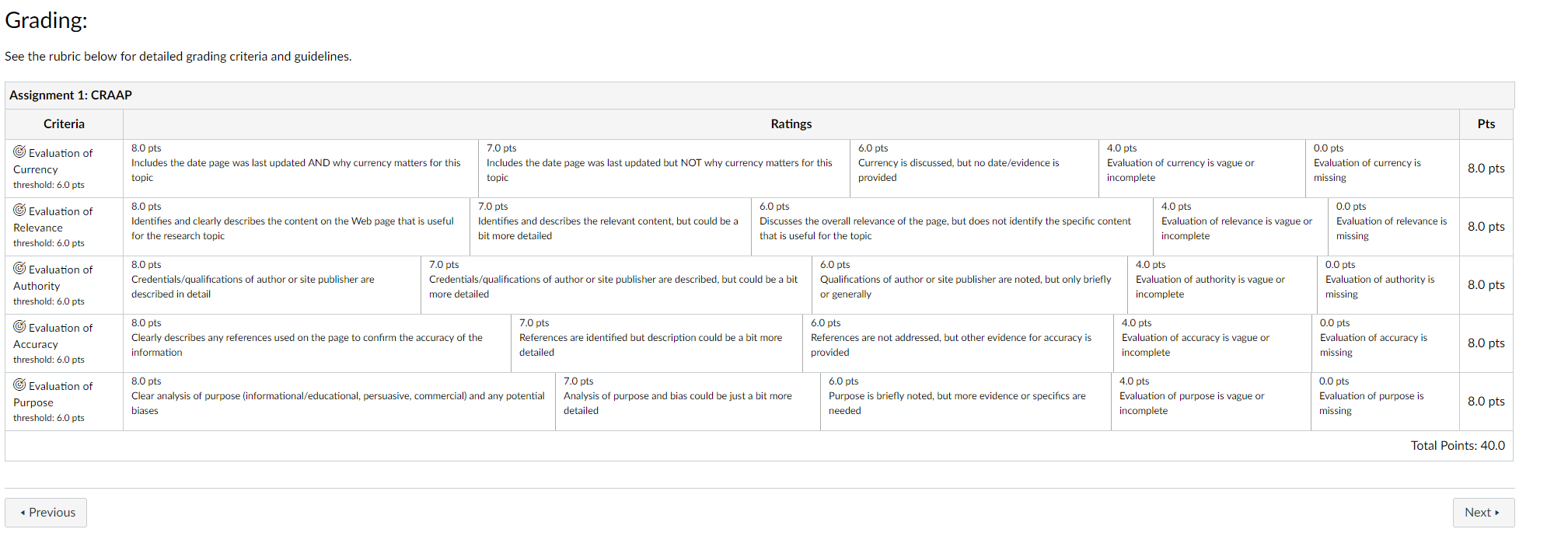This screenshot has width=1568, height=543.
Task: Select the 4.0 pts accuracy rating cell
Action: tap(1213, 343)
